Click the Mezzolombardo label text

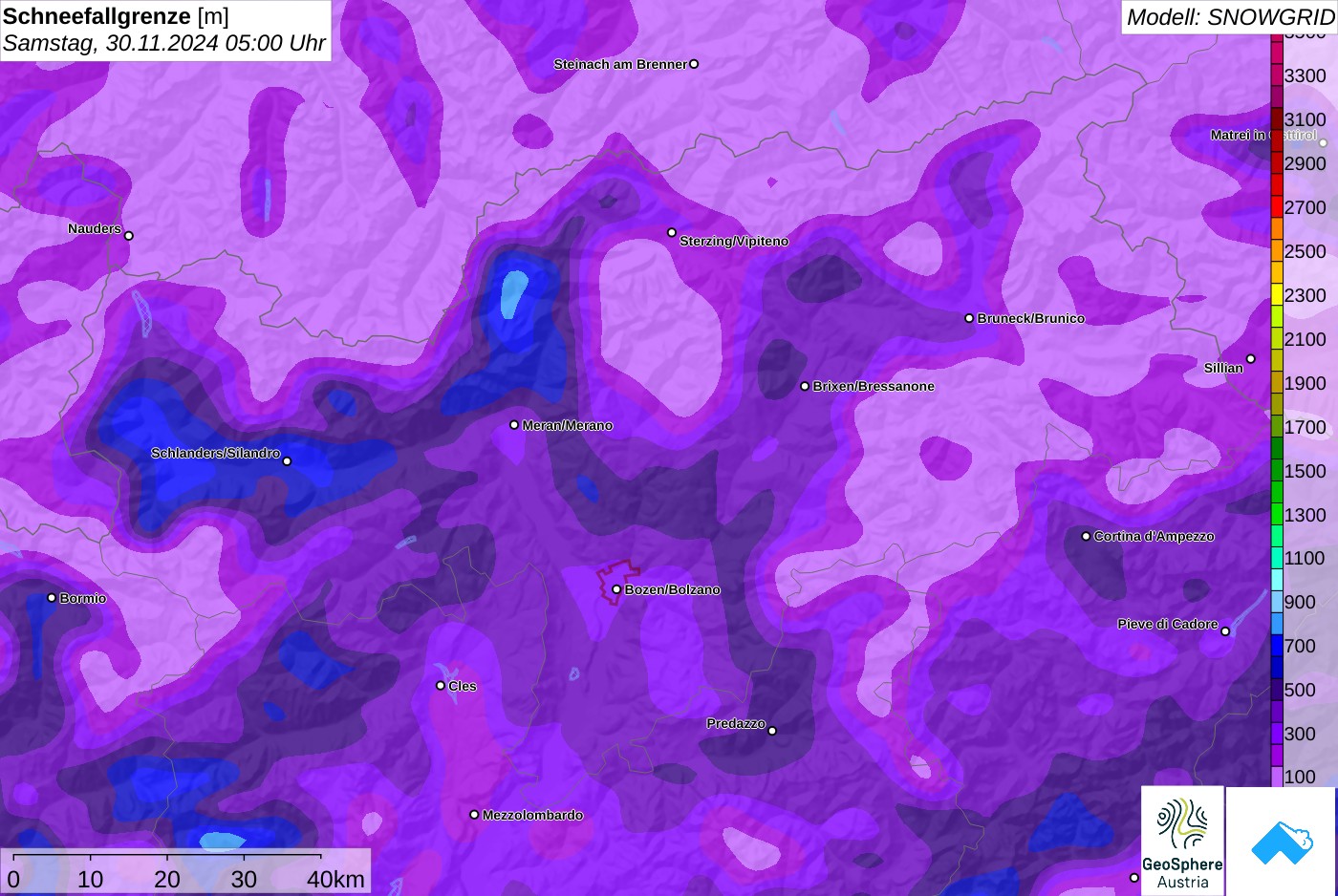(532, 815)
